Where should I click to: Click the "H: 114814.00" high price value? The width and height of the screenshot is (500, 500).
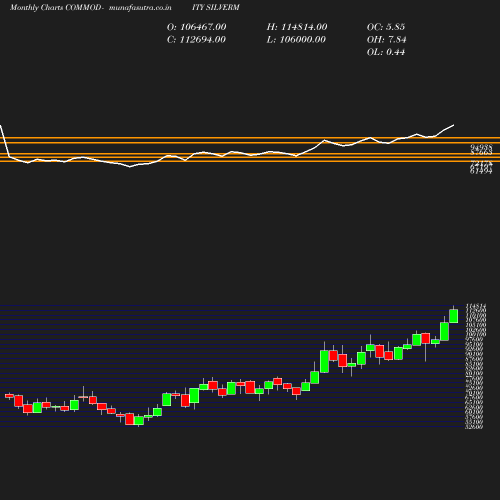(x=297, y=27)
